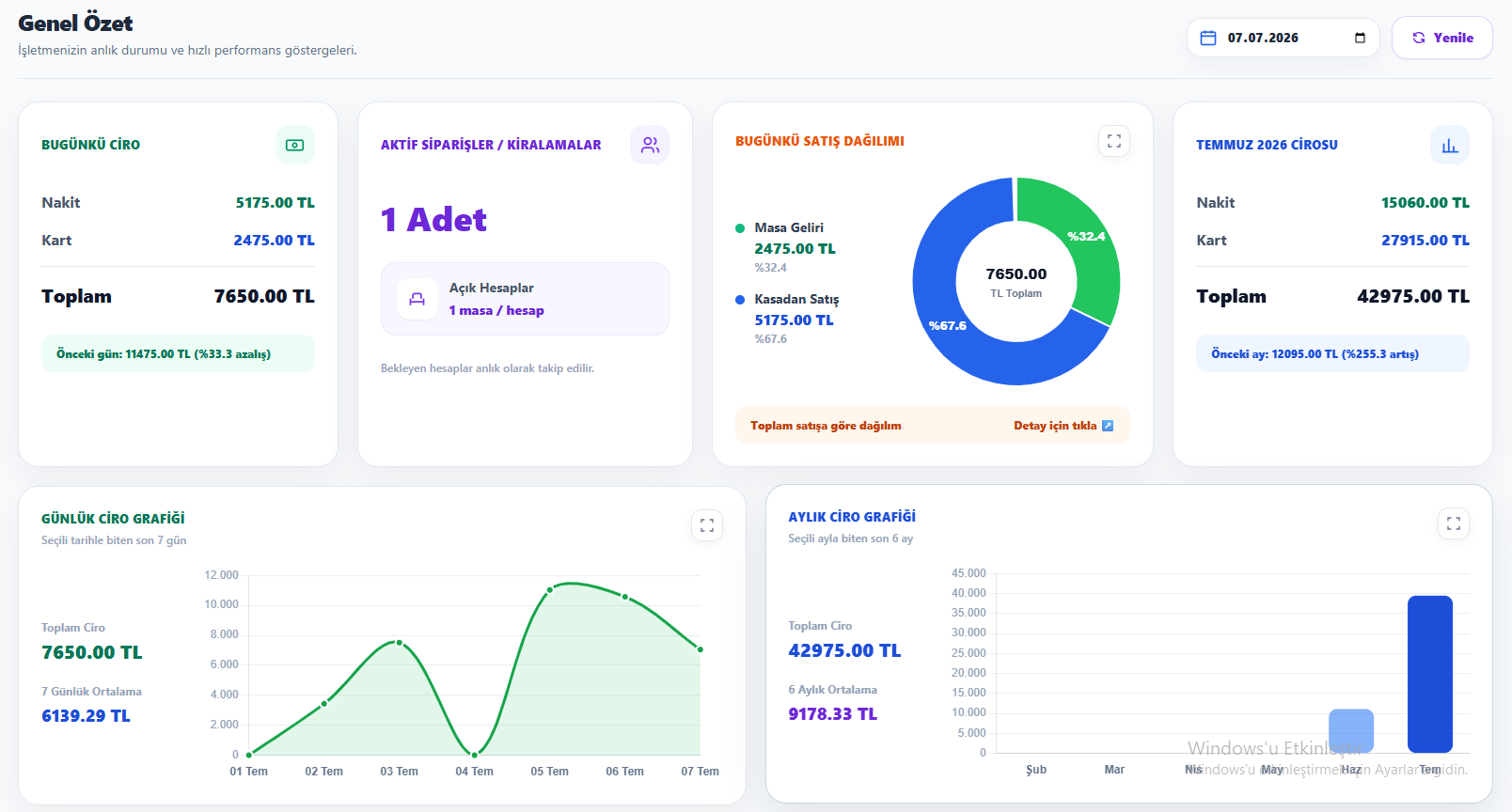Viewport: 1512px width, 812px height.
Task: Select the 01 Tem data point on line chart
Action: click(x=249, y=755)
